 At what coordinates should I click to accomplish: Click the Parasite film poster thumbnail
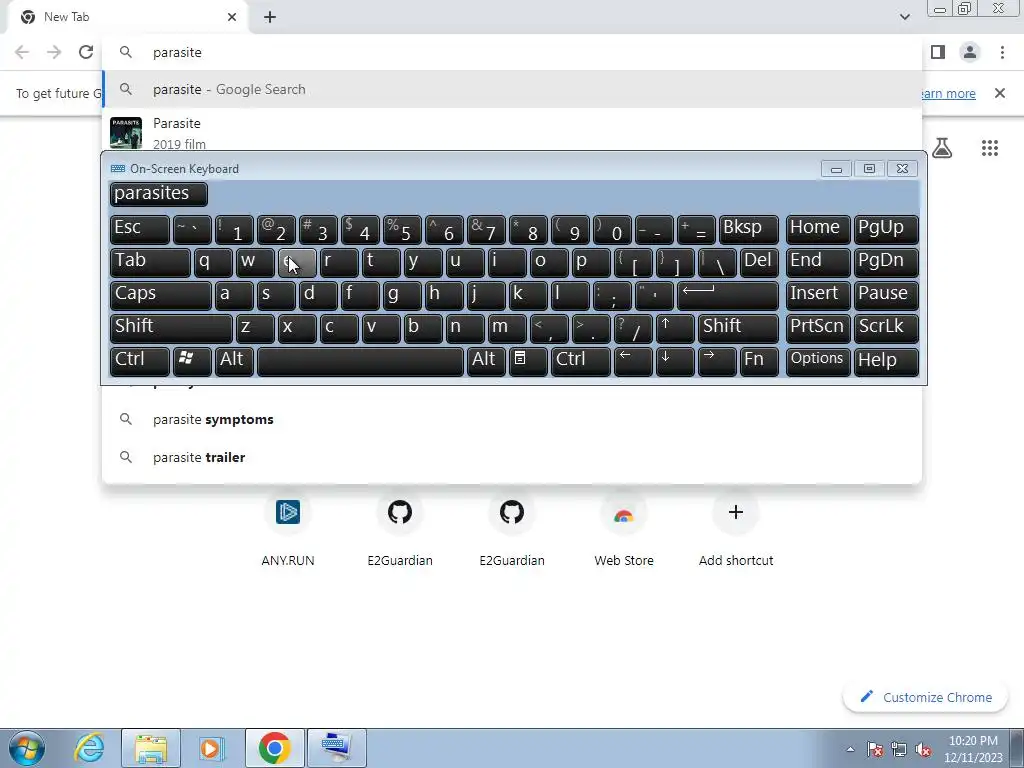pyautogui.click(x=125, y=133)
